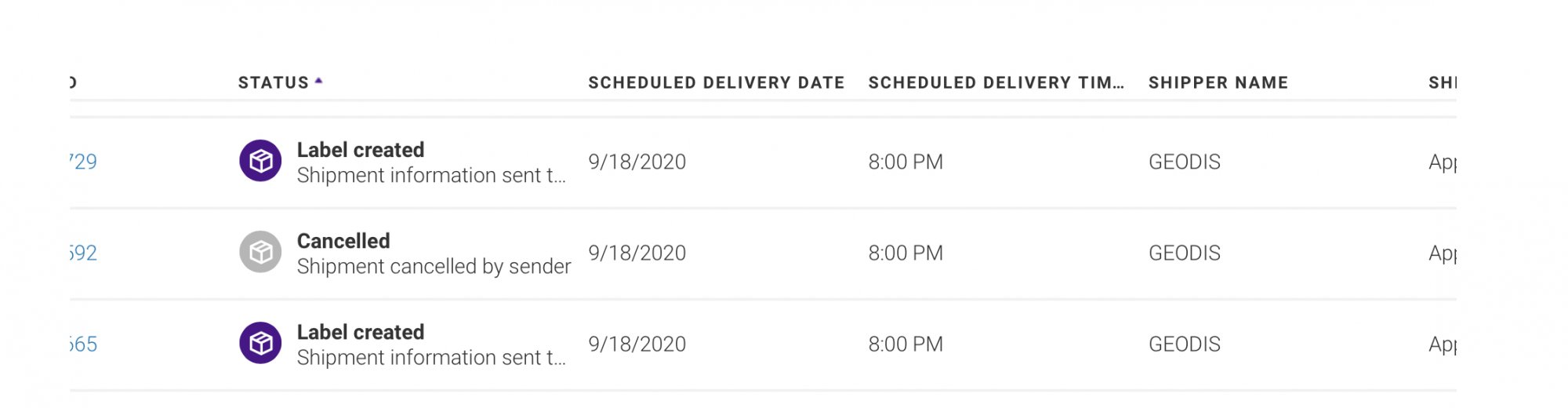Screen dimensions: 1568x408
Task: Click the gray Cancelled package icon
Action: coord(260,252)
